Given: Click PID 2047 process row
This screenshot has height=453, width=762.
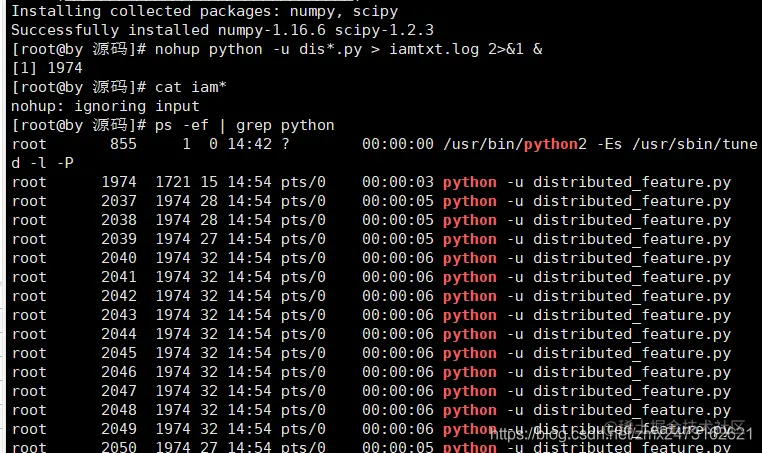Looking at the screenshot, I should pyautogui.click(x=371, y=390).
